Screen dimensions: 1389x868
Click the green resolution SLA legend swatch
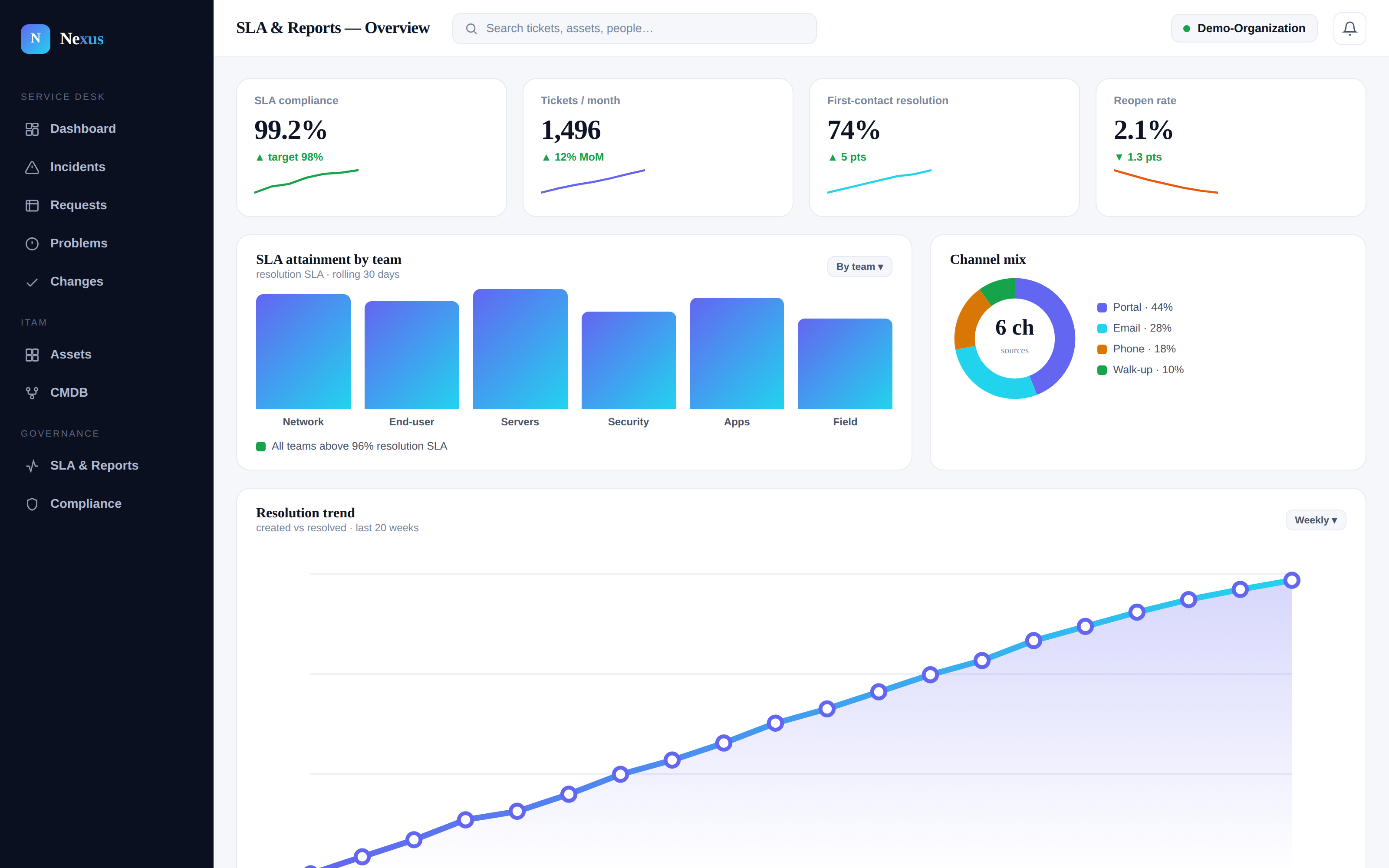[260, 447]
